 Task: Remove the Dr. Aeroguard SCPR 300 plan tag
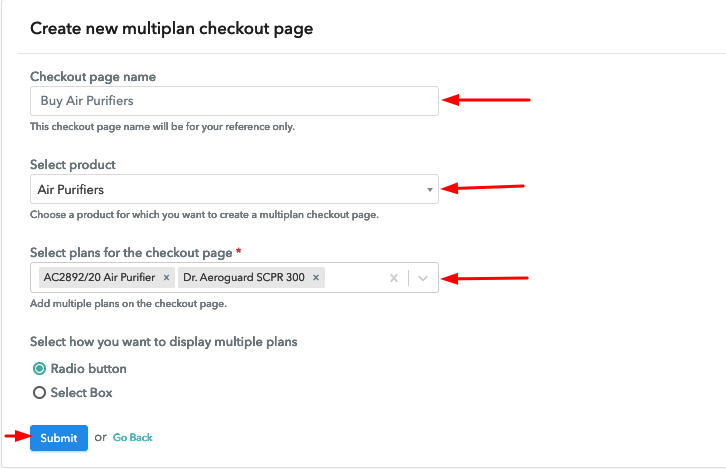click(316, 277)
